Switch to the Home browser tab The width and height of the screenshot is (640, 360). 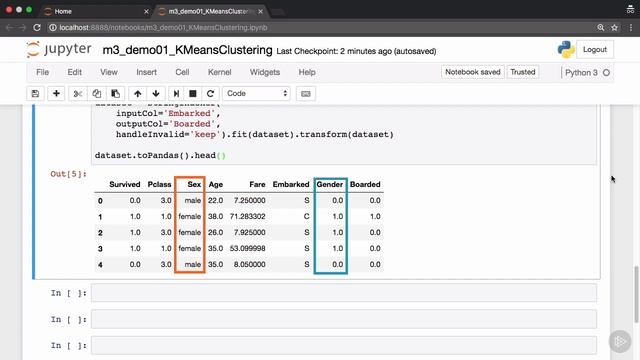tap(96, 11)
